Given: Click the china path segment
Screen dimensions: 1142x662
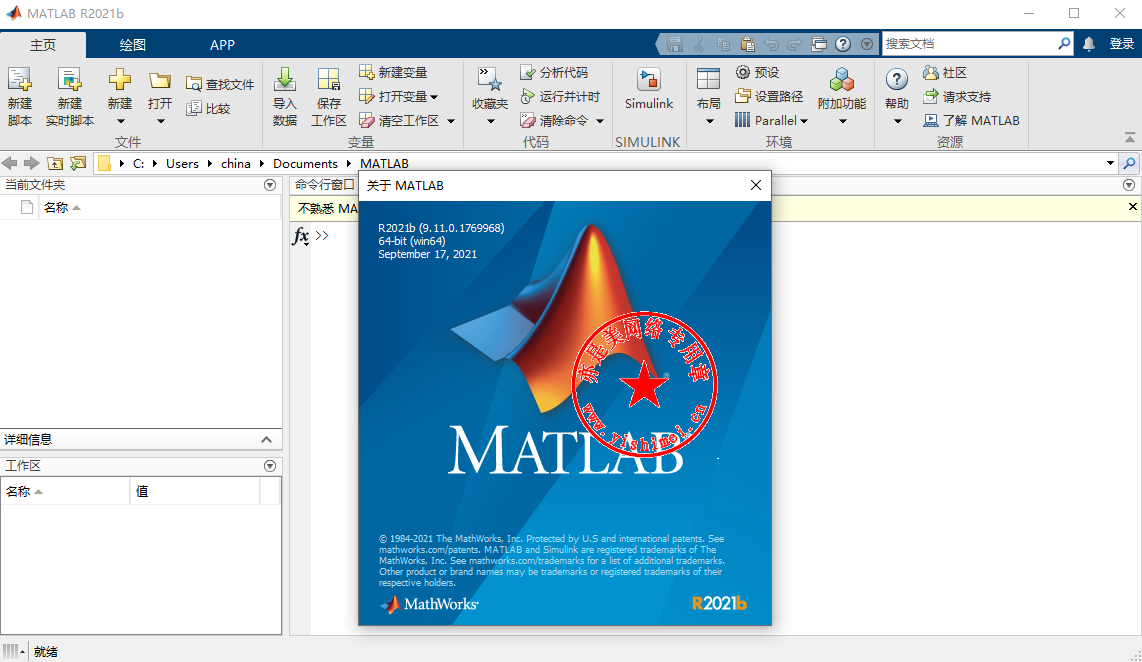Looking at the screenshot, I should [x=236, y=163].
